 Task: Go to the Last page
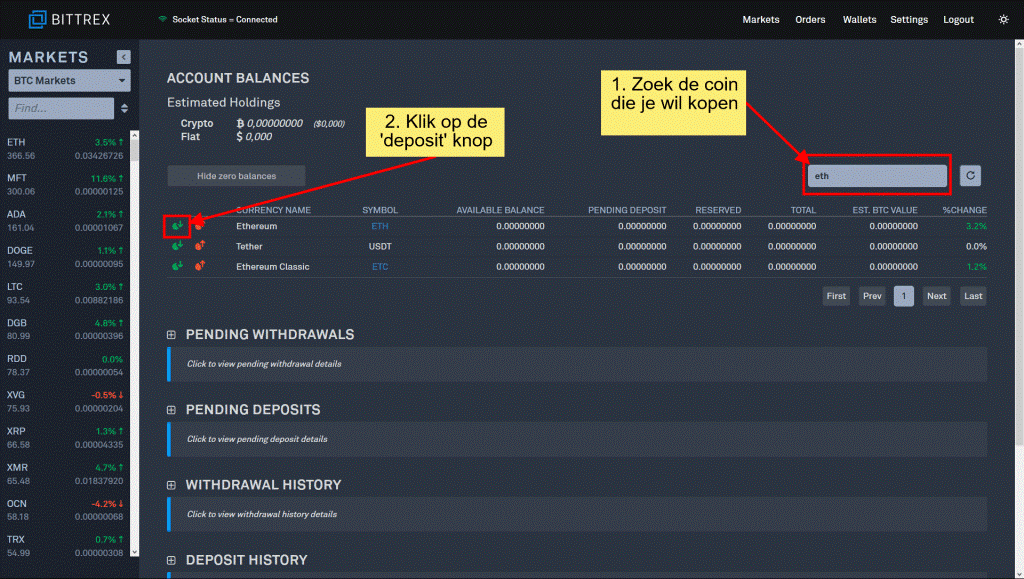973,296
